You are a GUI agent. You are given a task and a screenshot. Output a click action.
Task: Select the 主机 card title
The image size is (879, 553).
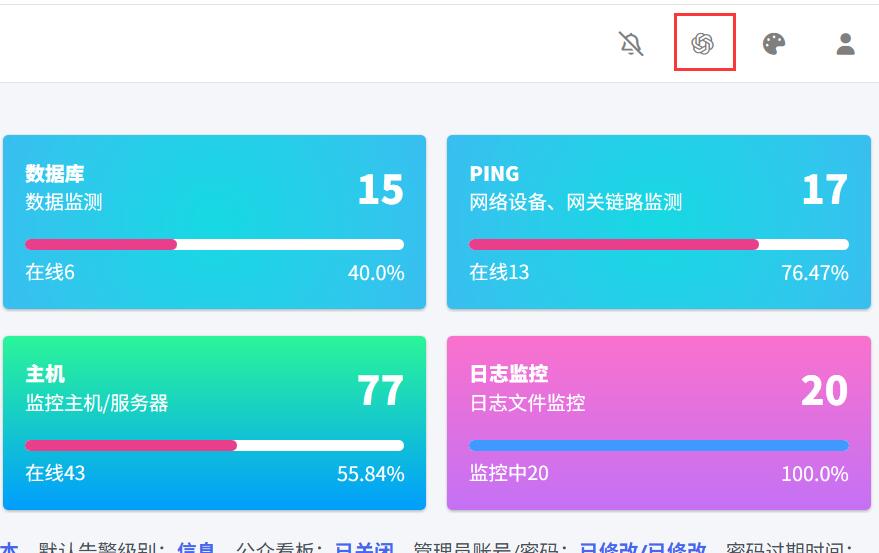[x=45, y=374]
